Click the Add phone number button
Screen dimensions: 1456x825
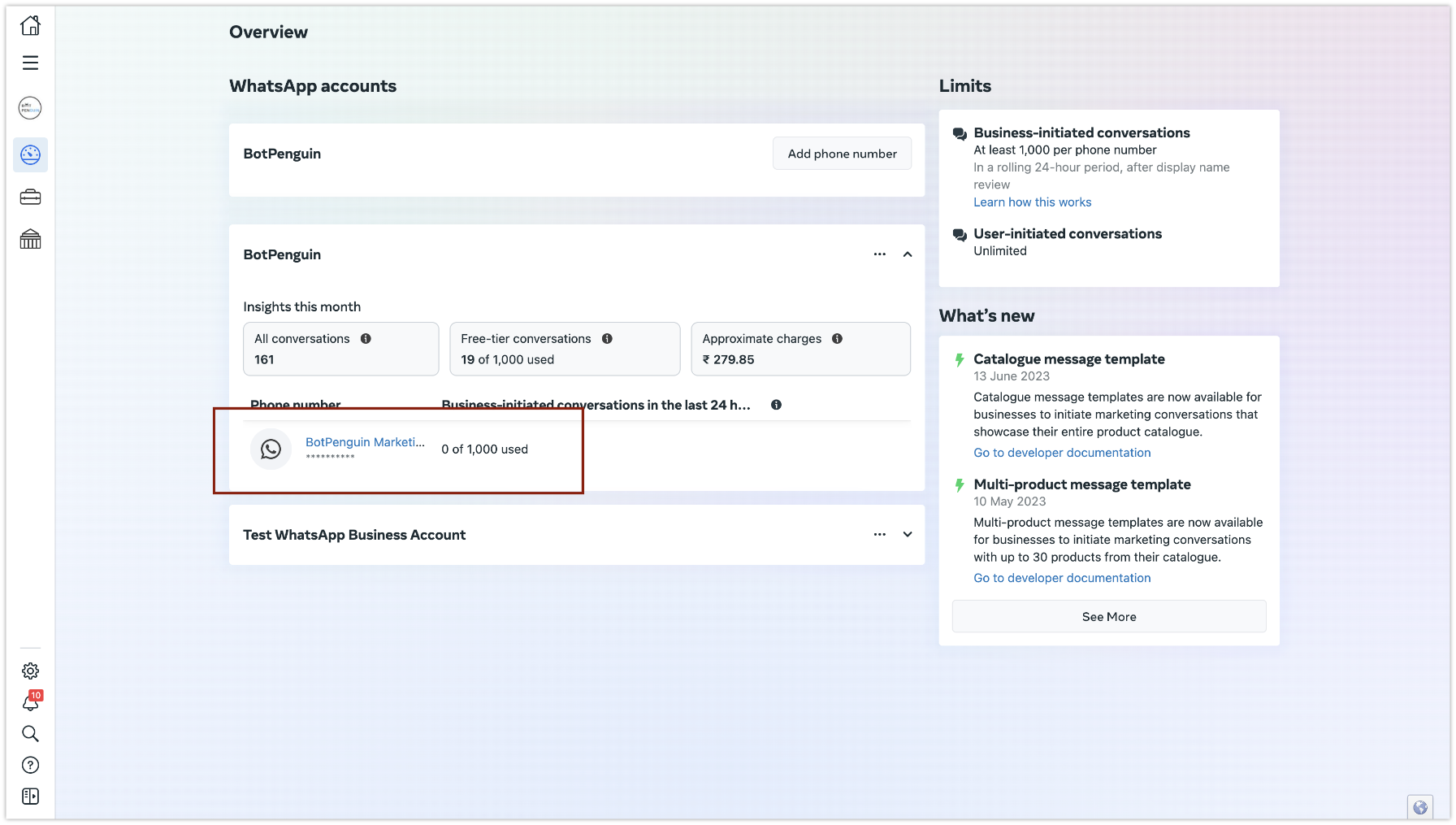[x=842, y=154]
